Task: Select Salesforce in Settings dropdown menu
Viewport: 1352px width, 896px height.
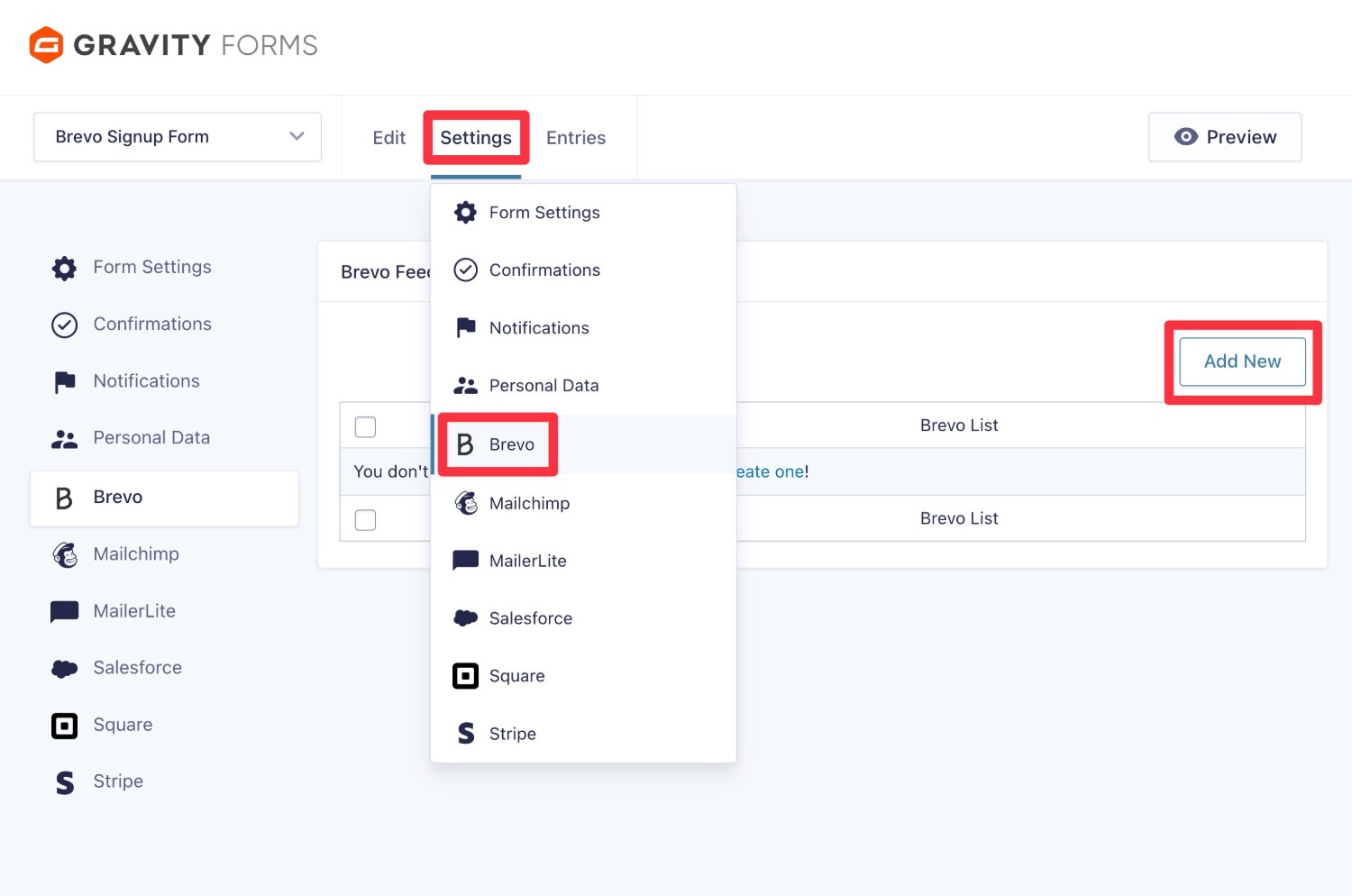Action: coord(583,618)
